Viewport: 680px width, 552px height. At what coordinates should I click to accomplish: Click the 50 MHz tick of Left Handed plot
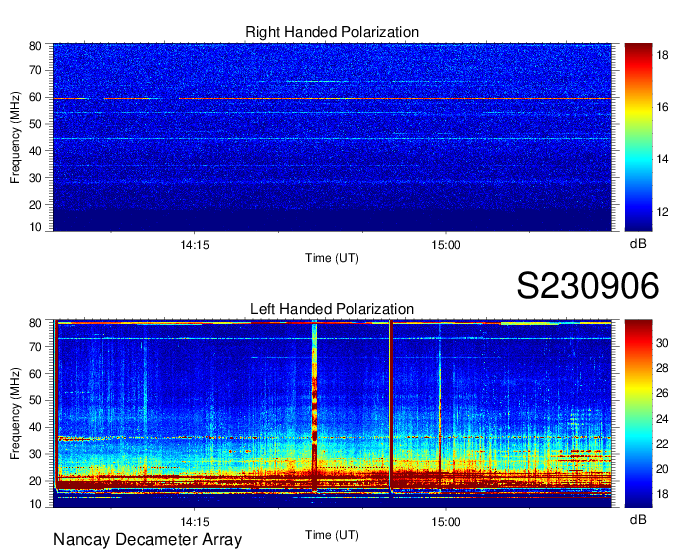(35, 400)
